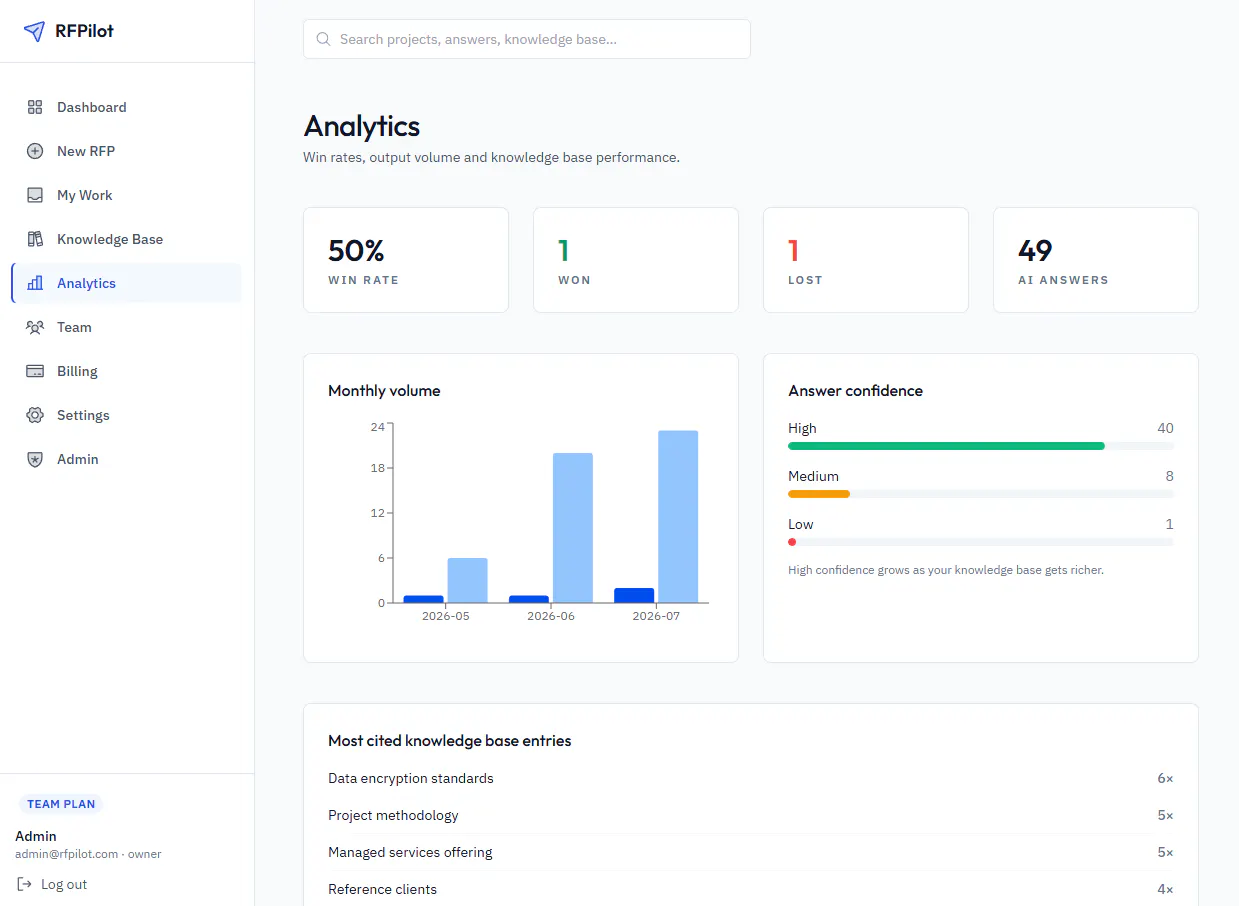Open the Settings label in sidebar
The height and width of the screenshot is (906, 1239).
pyautogui.click(x=83, y=415)
